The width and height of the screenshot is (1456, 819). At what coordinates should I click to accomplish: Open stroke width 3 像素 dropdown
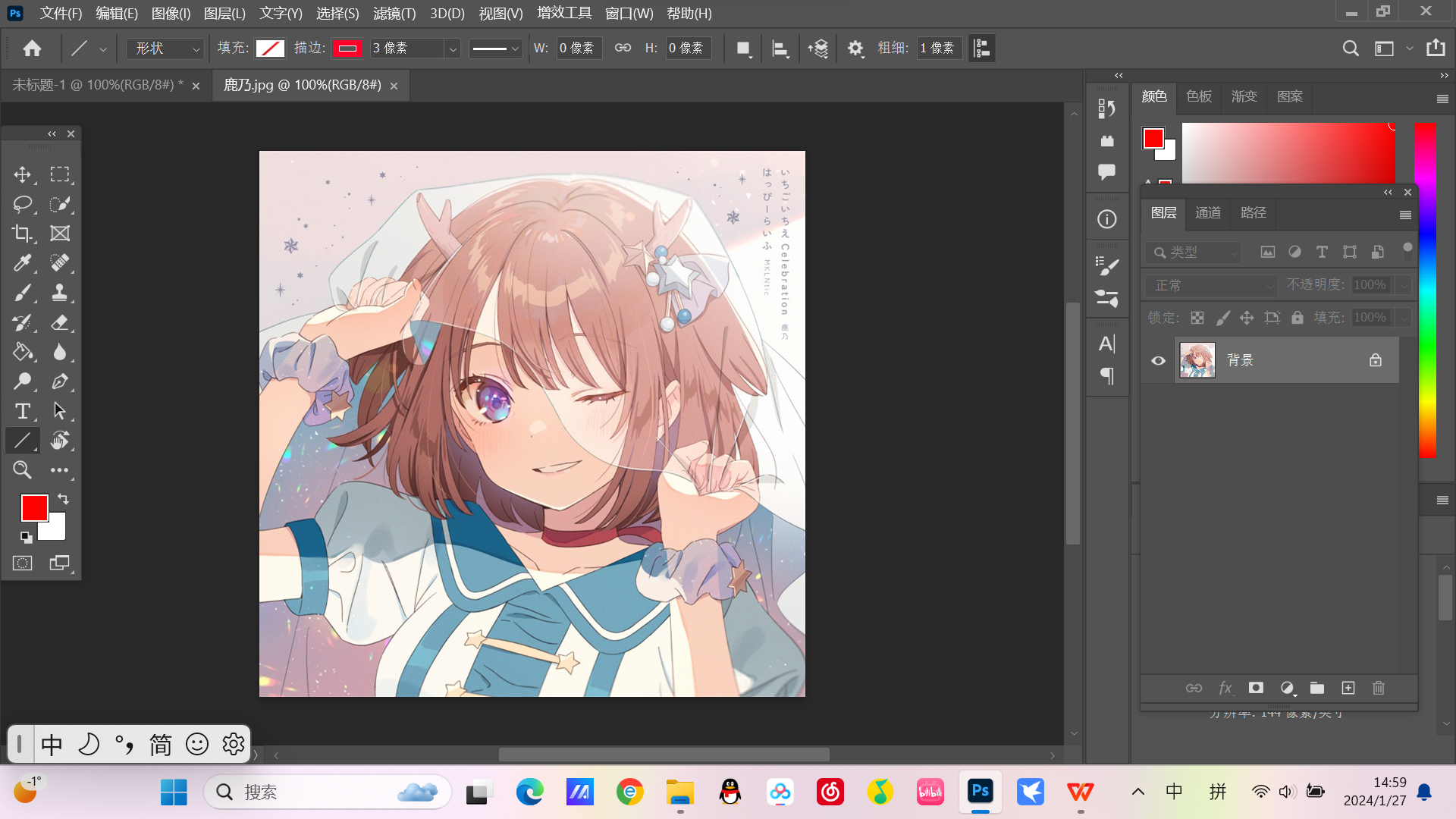tap(453, 49)
